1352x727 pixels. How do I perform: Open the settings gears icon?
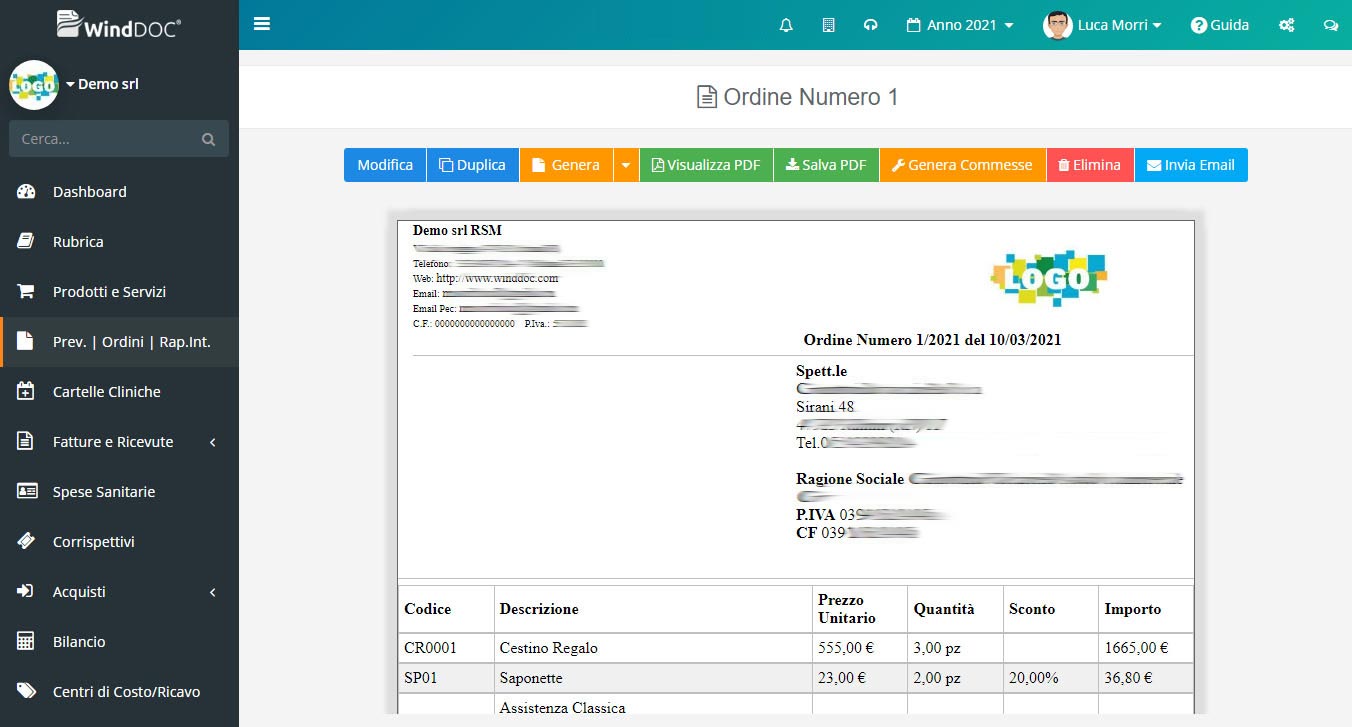[1287, 25]
